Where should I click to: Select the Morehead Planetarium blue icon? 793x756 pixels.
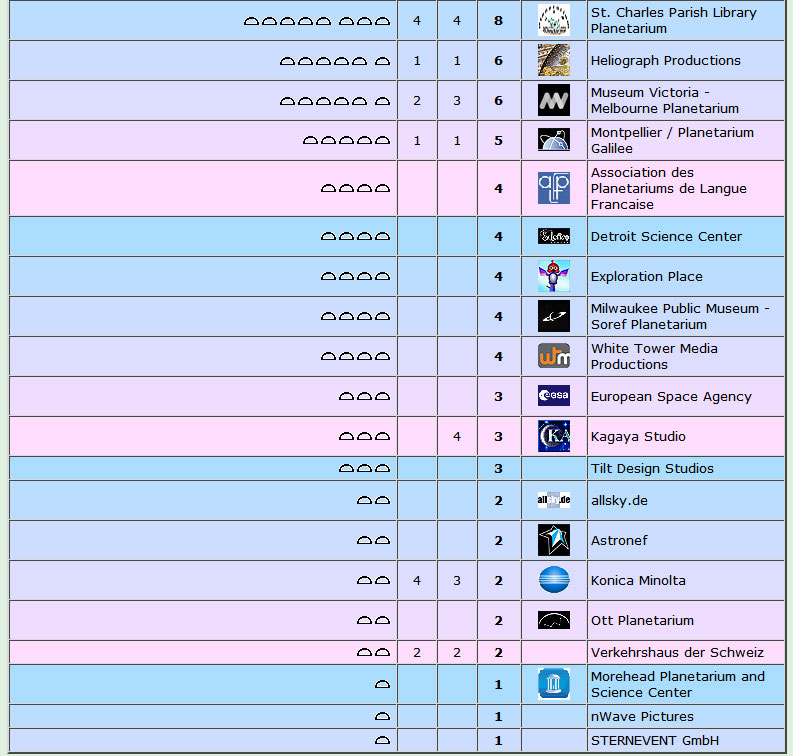coord(554,684)
